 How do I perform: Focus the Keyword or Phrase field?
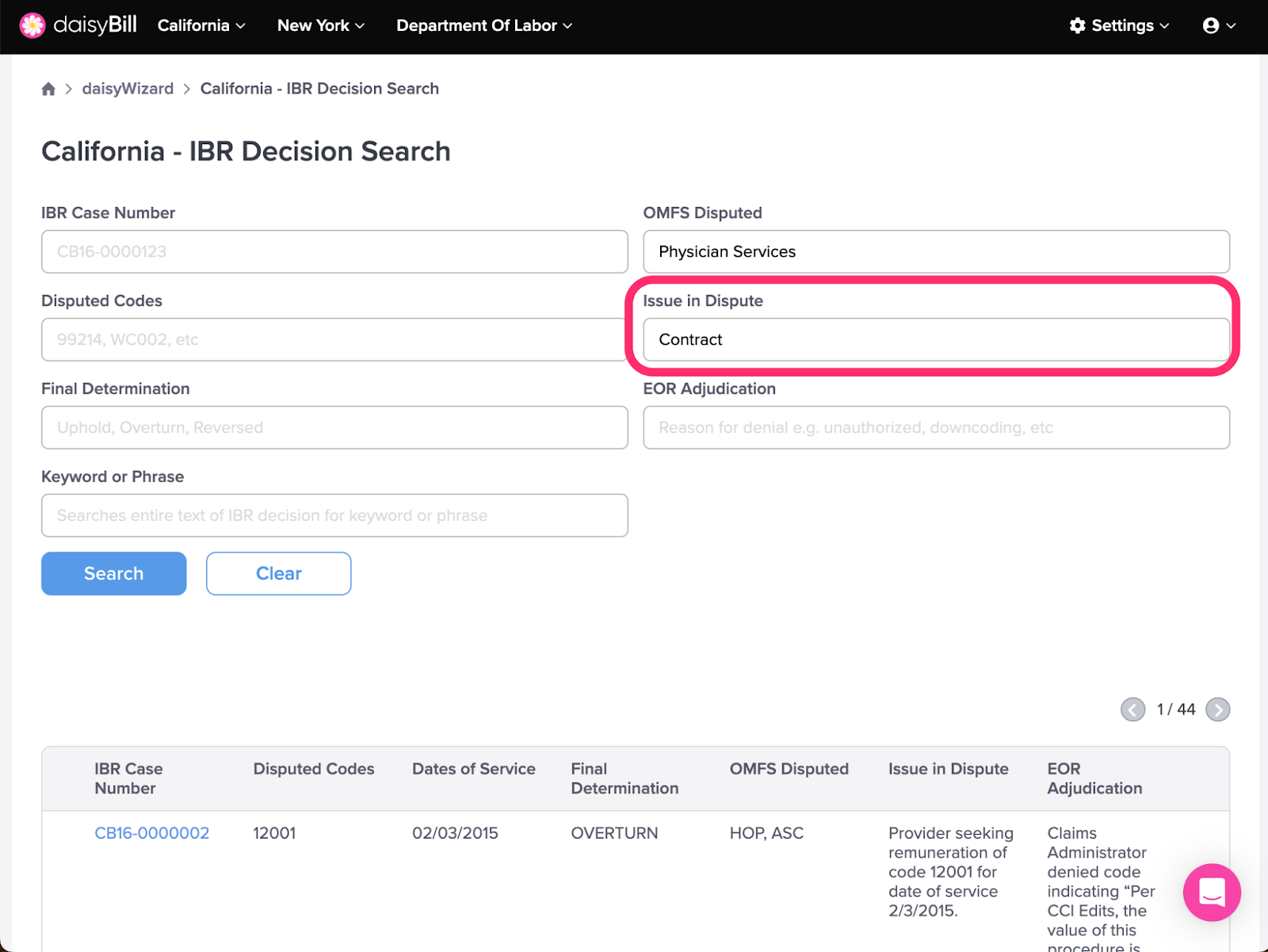pyautogui.click(x=334, y=516)
